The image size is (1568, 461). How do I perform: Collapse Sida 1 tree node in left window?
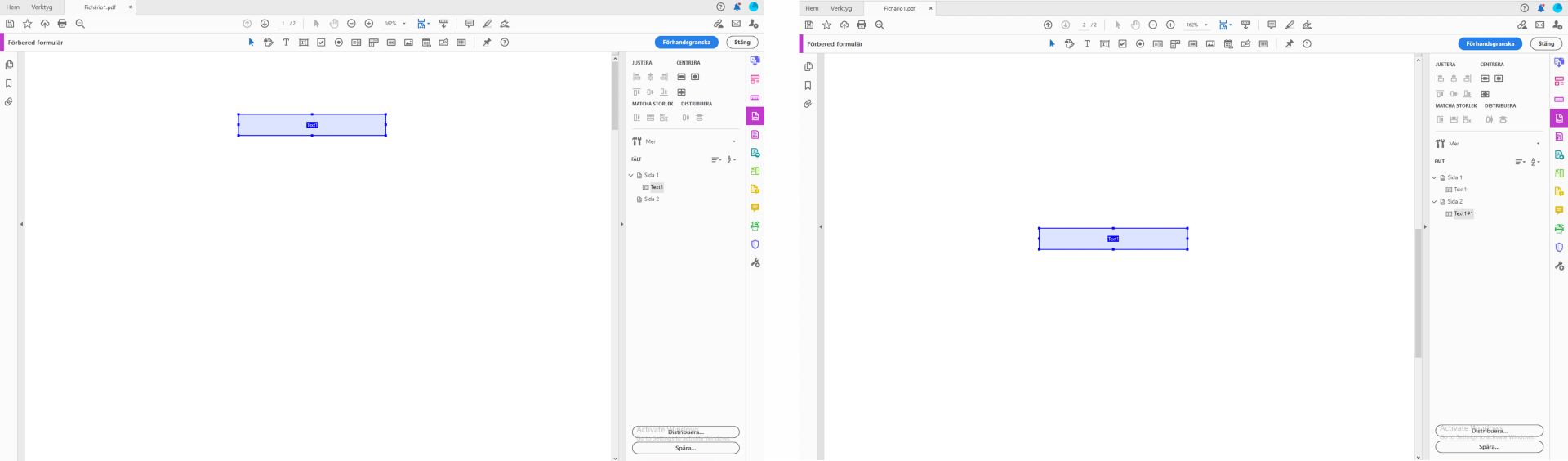pos(631,175)
